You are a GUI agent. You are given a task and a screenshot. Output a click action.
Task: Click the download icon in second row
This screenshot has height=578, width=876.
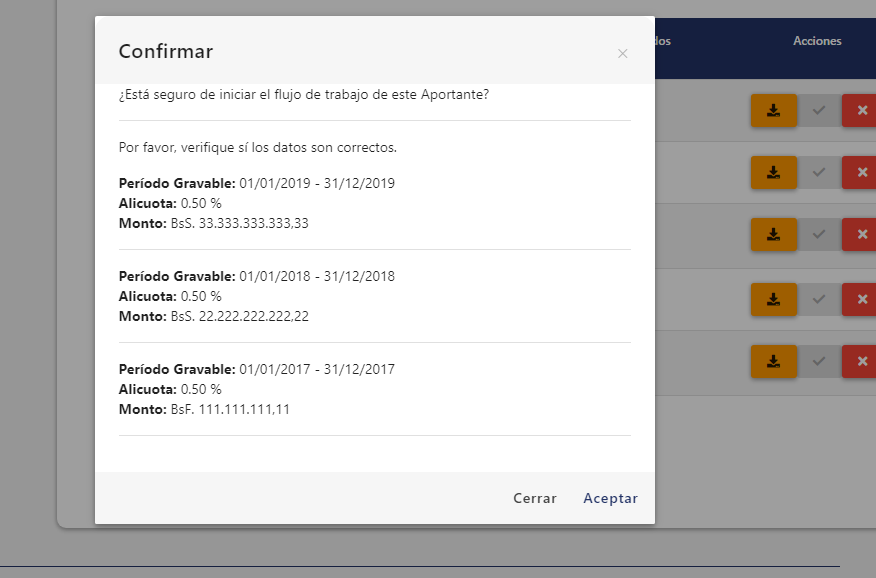coord(773,172)
